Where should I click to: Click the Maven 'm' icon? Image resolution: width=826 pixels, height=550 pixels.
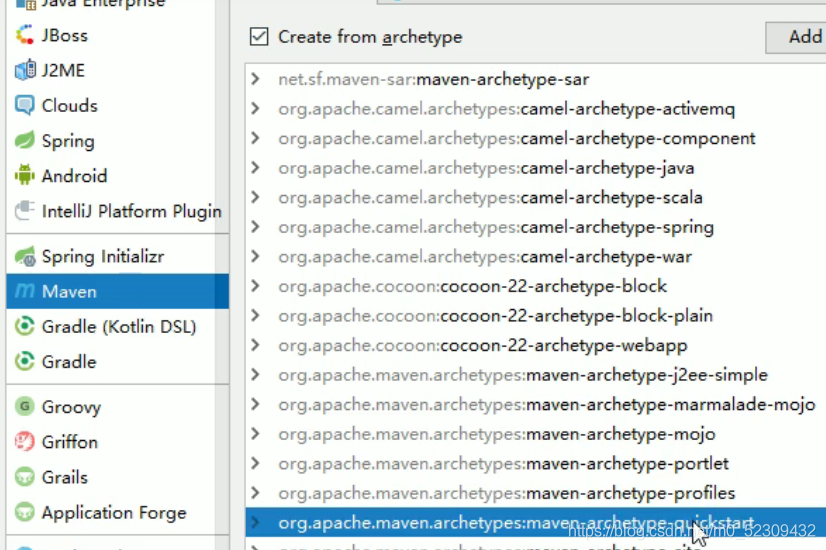pyautogui.click(x=25, y=291)
